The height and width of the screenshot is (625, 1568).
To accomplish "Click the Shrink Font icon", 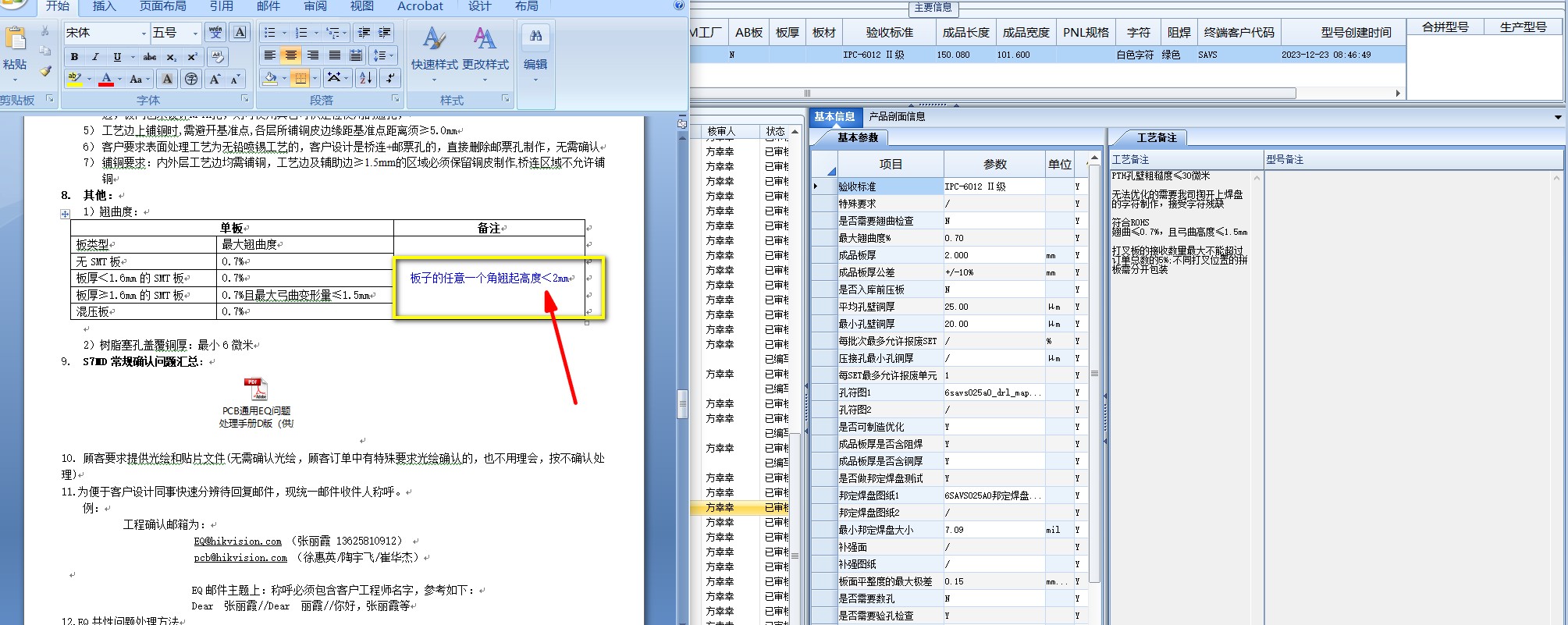I will (x=235, y=79).
